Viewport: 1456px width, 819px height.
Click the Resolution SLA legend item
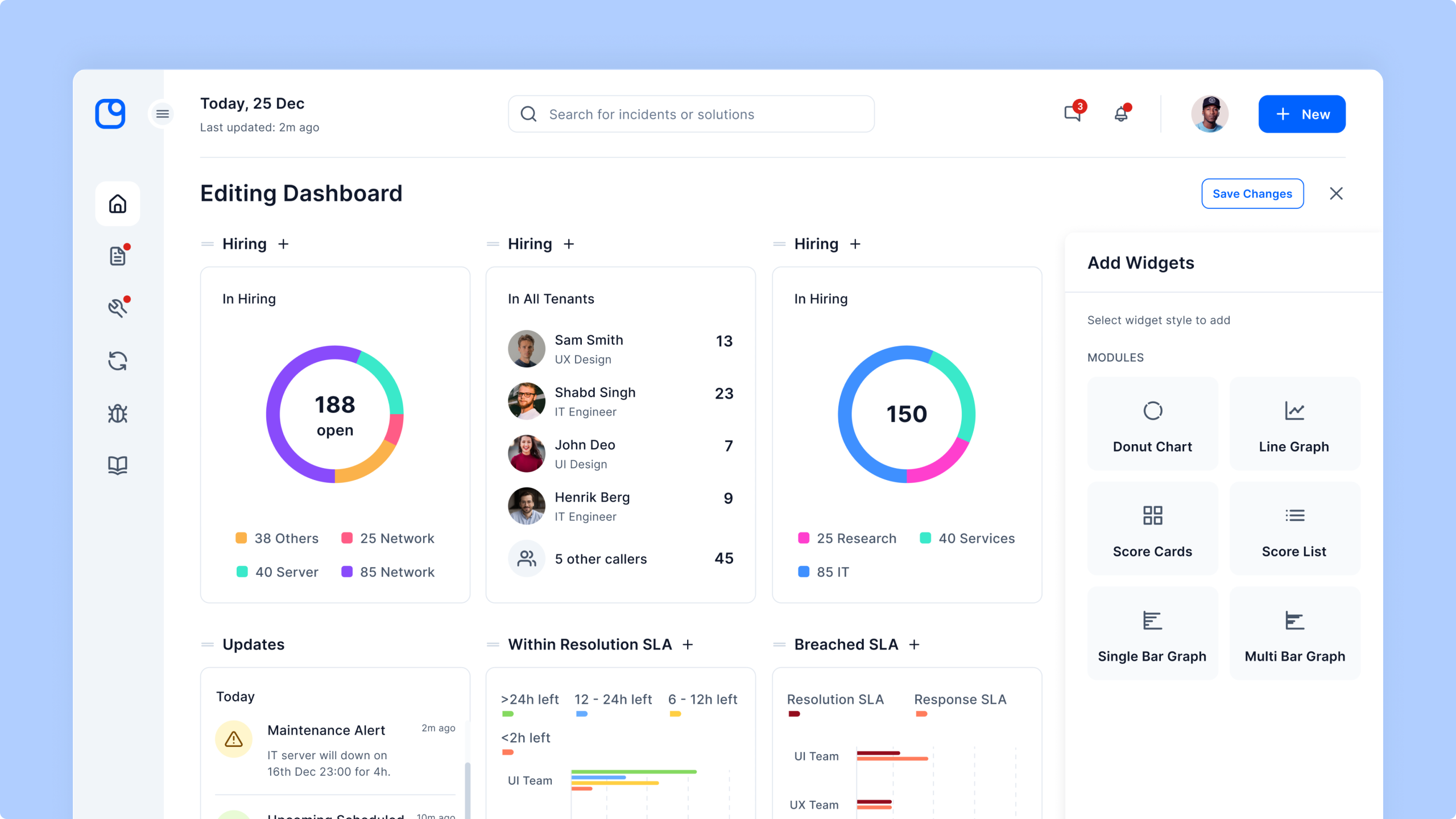pyautogui.click(x=835, y=705)
